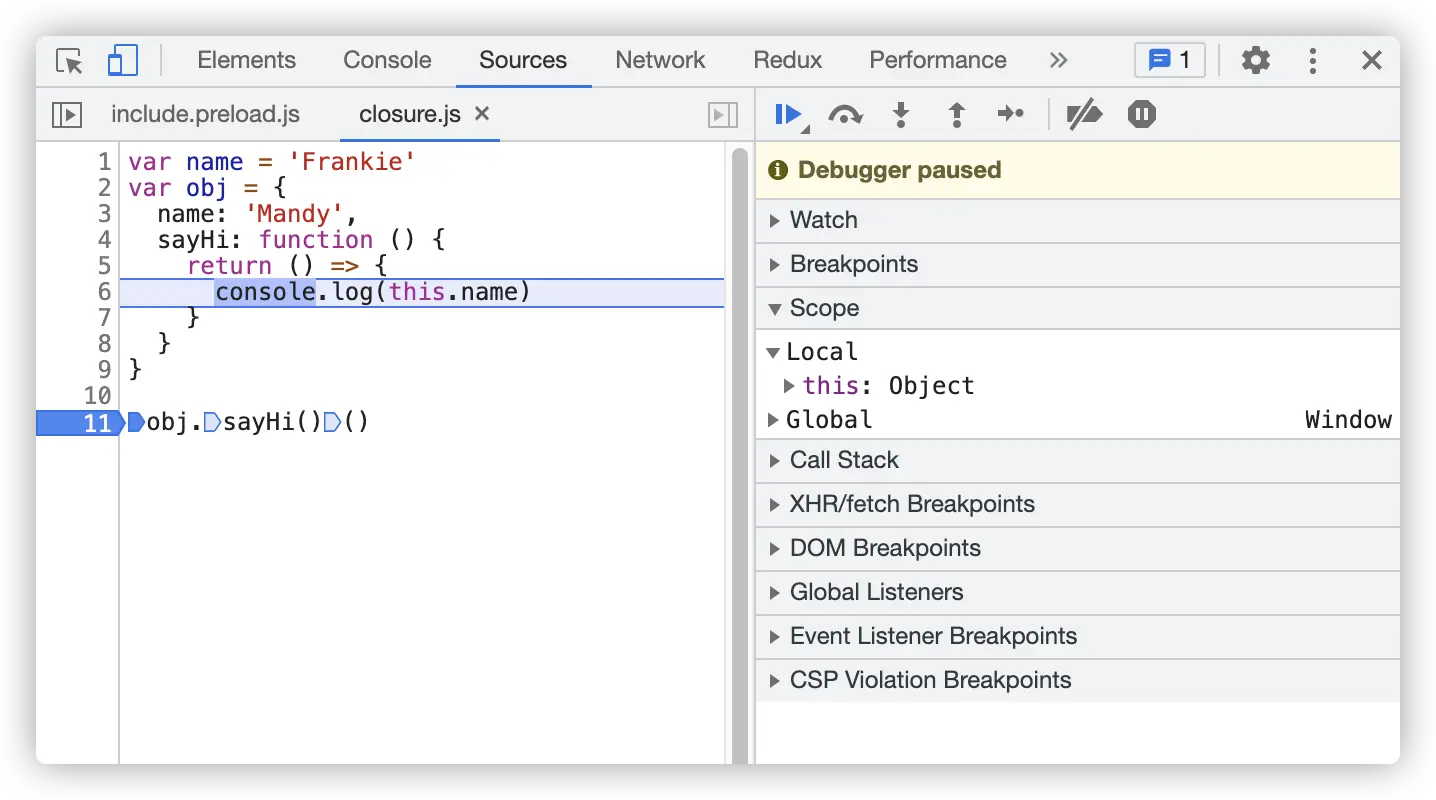The width and height of the screenshot is (1436, 800).
Task: Show more tabs via the chevron
Action: pyautogui.click(x=1058, y=61)
